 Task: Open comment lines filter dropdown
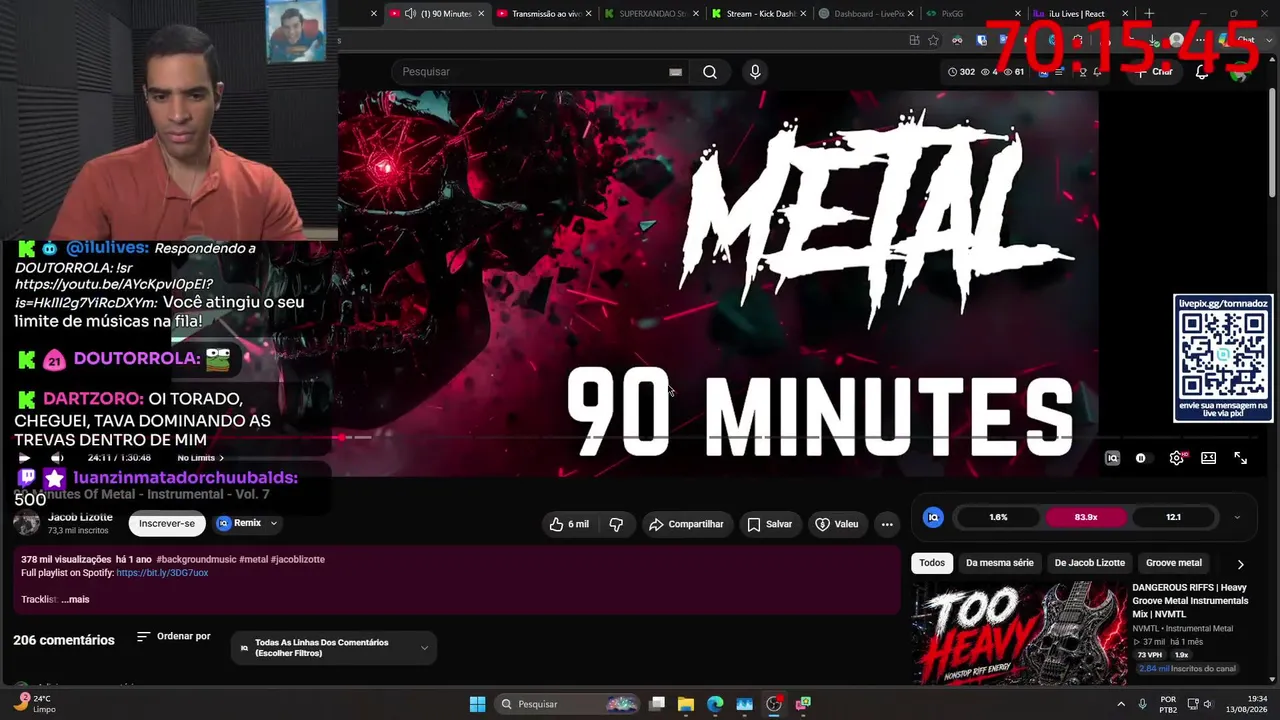334,648
